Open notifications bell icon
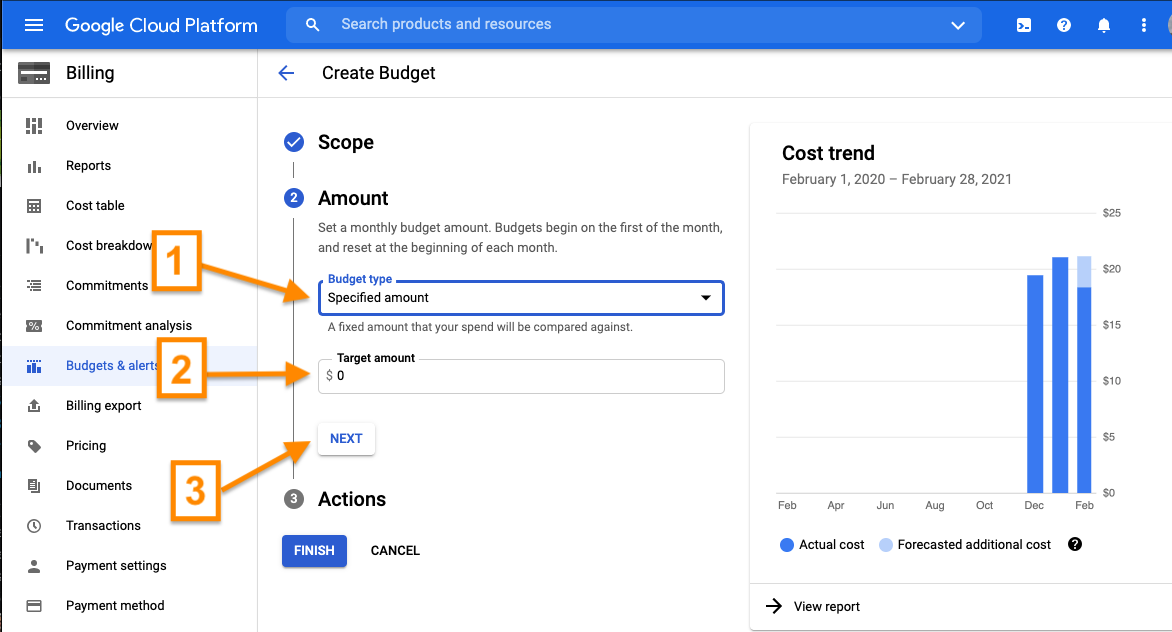1172x632 pixels. pyautogui.click(x=1103, y=25)
